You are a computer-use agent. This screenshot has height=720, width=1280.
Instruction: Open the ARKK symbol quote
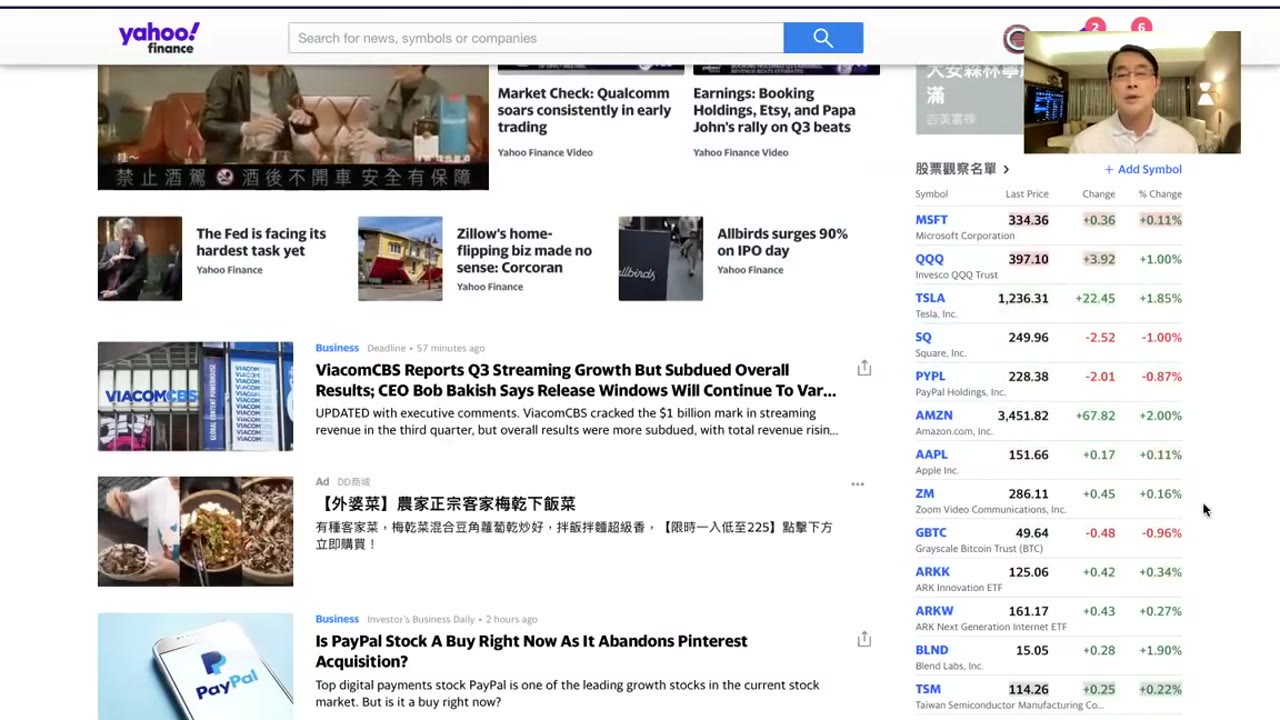932,572
